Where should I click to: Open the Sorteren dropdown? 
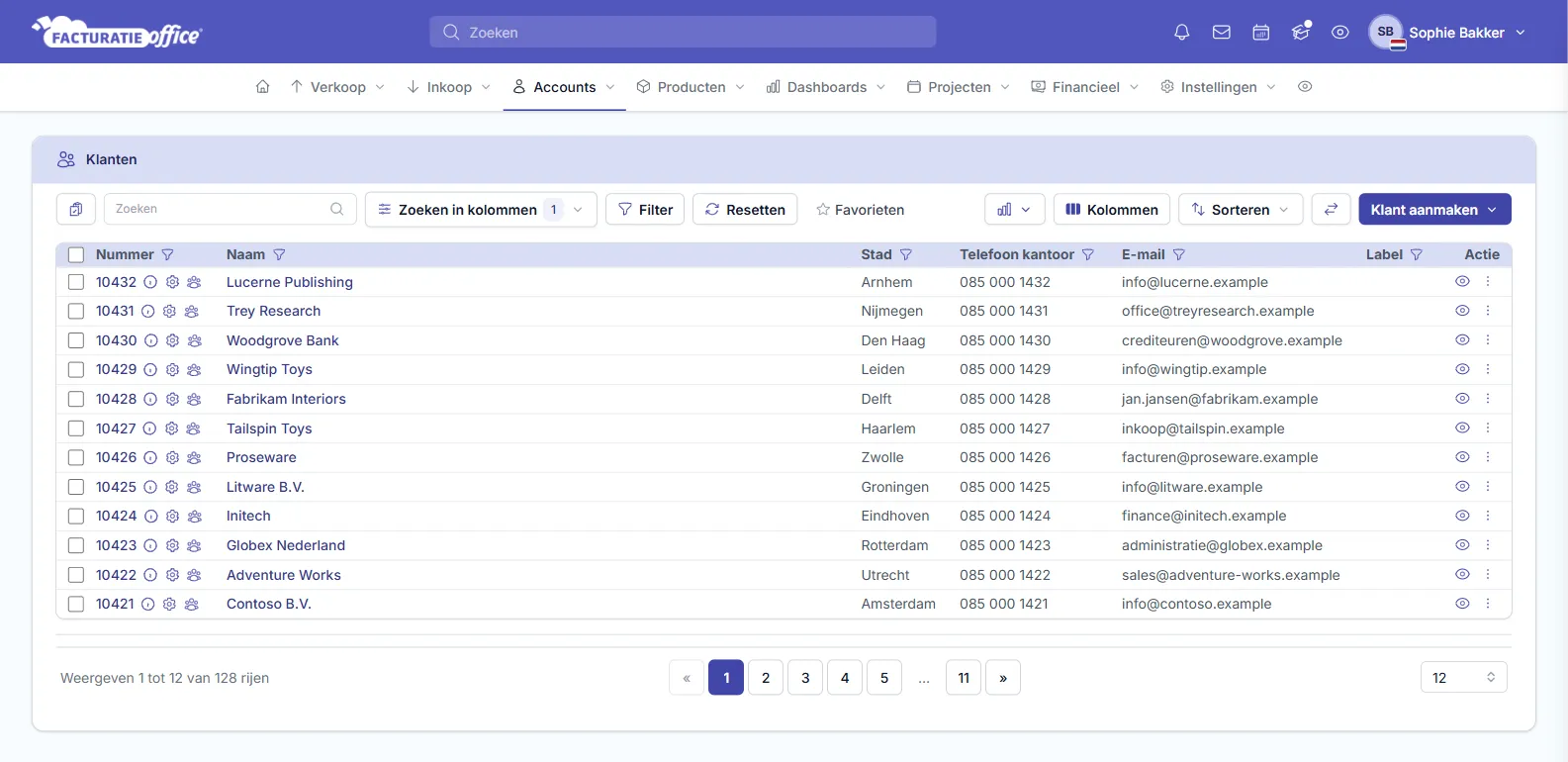point(1241,209)
